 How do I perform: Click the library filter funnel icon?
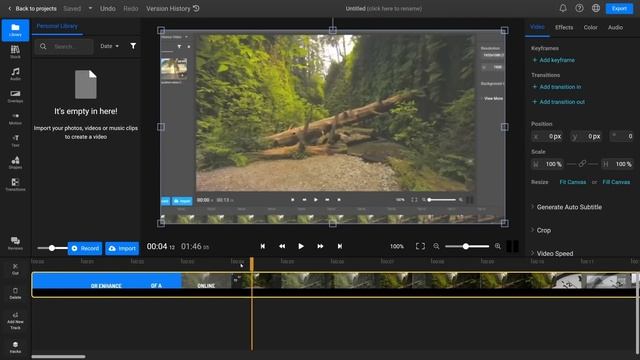[x=133, y=46]
